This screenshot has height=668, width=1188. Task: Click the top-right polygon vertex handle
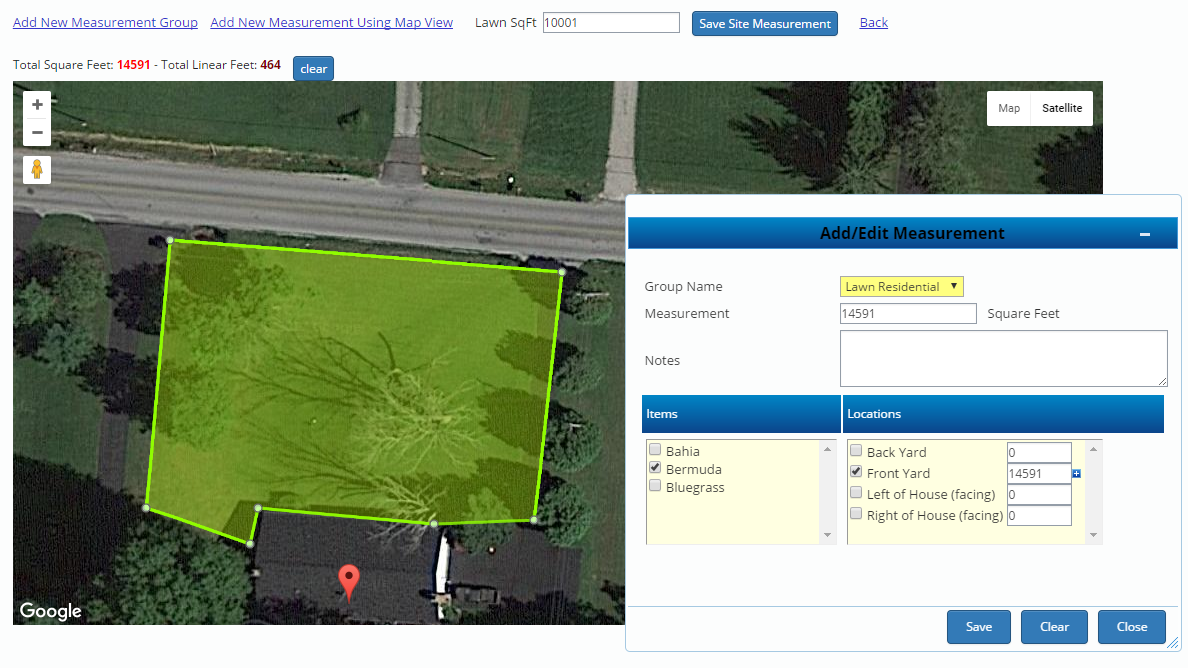561,271
